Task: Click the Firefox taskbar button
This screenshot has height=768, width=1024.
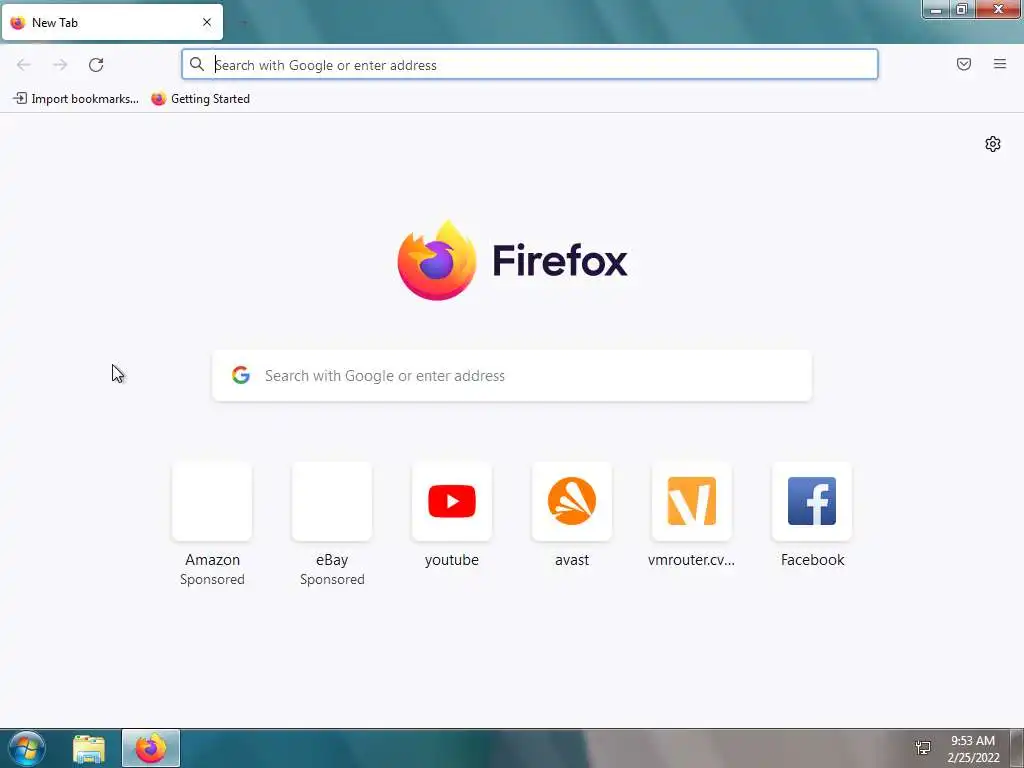Action: 151,748
